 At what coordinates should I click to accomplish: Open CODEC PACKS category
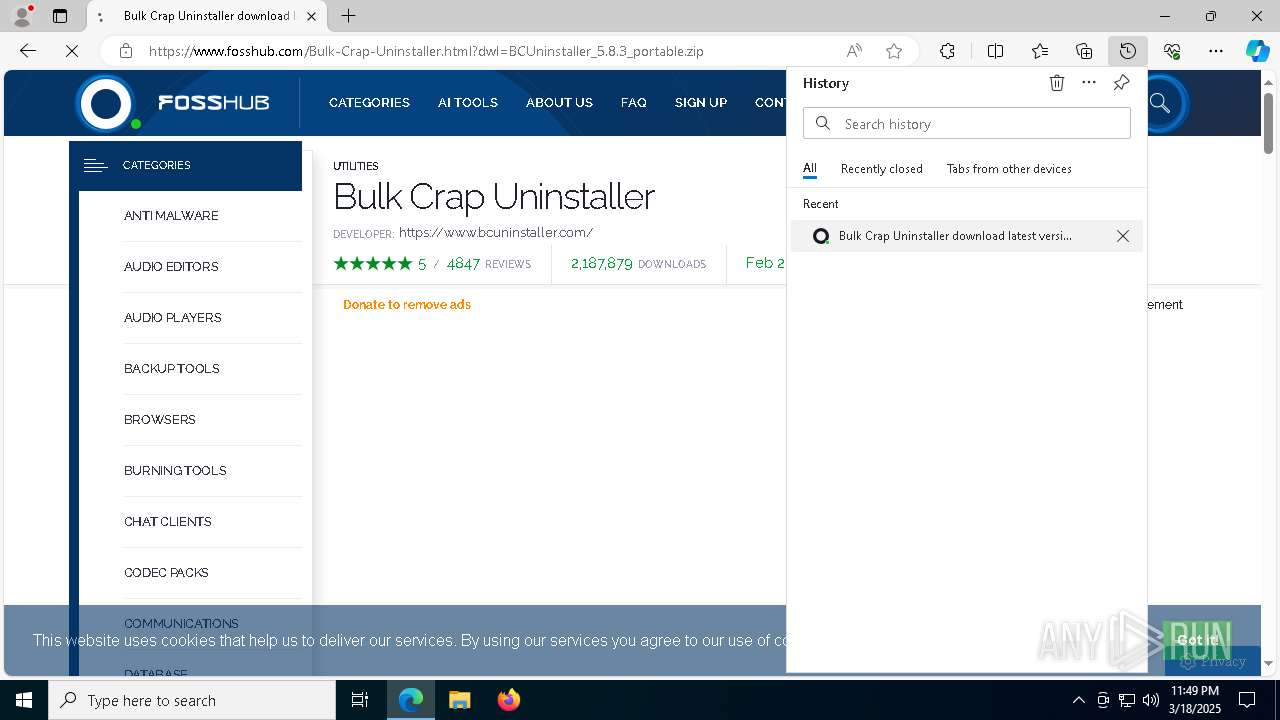pyautogui.click(x=166, y=573)
